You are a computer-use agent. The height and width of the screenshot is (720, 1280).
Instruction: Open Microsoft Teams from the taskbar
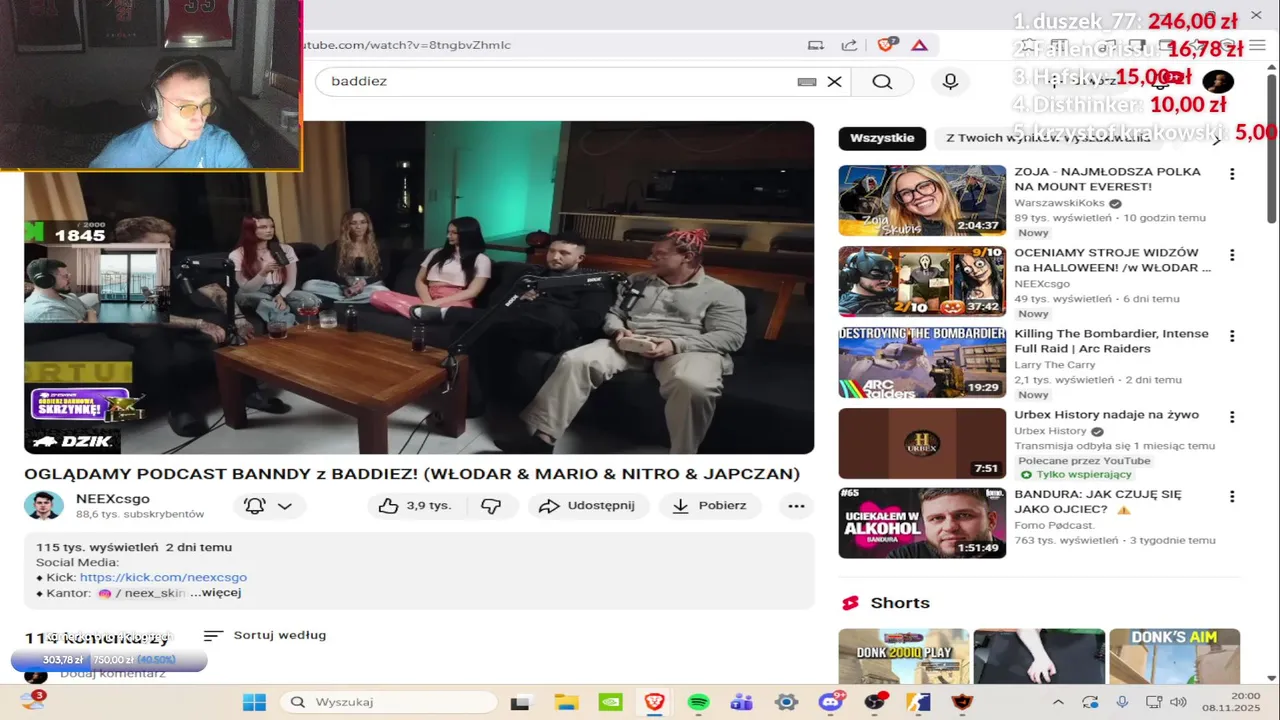[x=742, y=702]
